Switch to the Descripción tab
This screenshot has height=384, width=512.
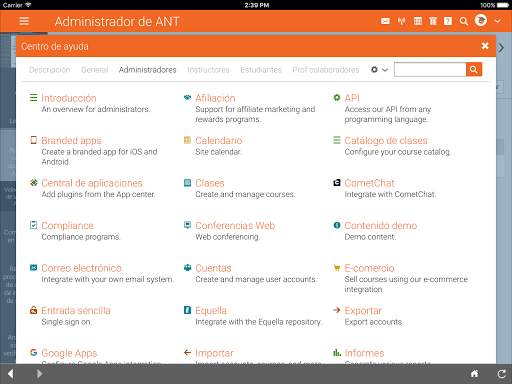50,70
